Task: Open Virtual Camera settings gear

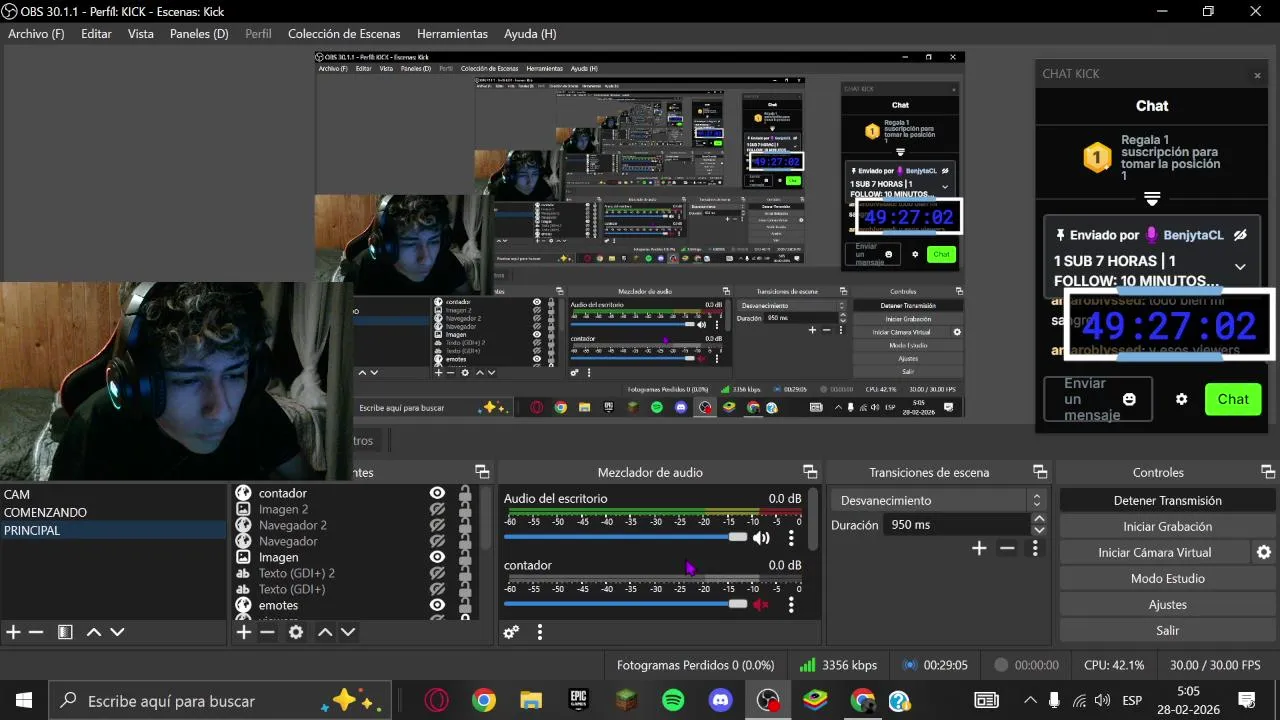Action: coord(1264,552)
